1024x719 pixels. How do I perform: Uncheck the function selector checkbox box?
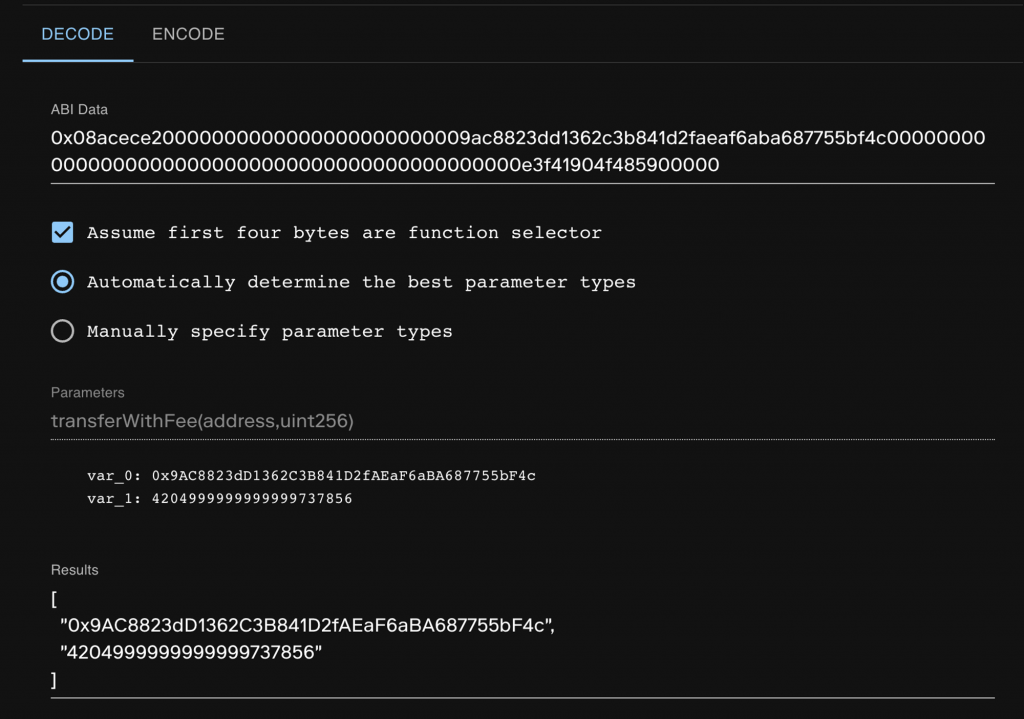pyautogui.click(x=62, y=233)
